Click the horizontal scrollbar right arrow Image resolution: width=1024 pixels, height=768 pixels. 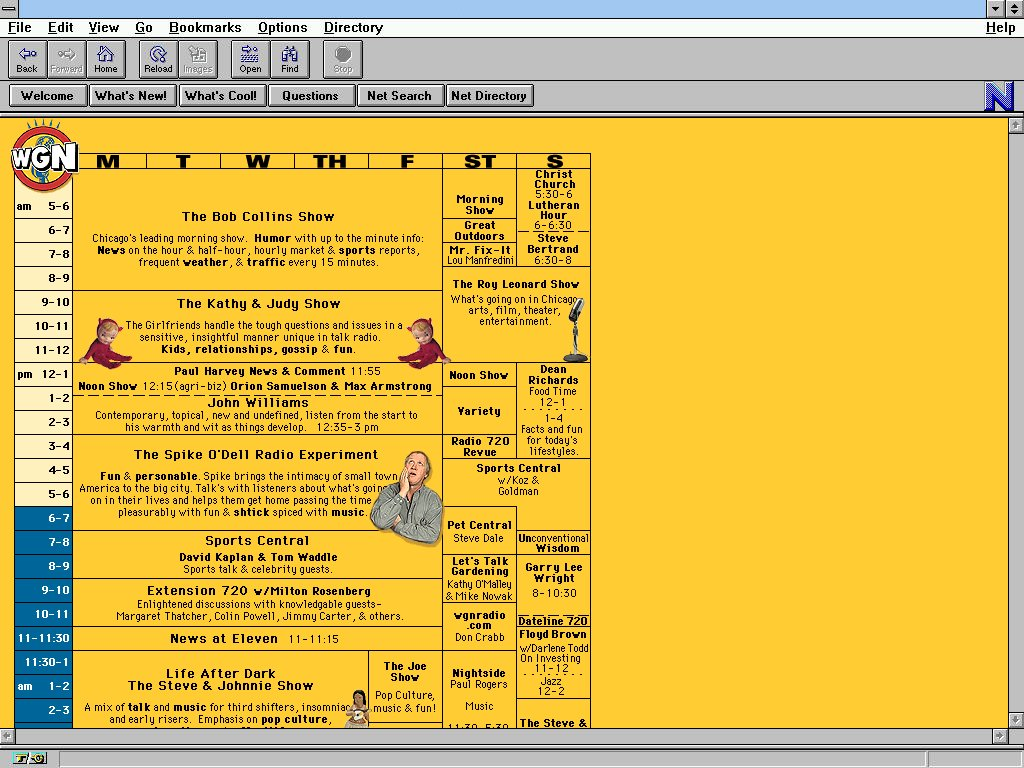998,735
